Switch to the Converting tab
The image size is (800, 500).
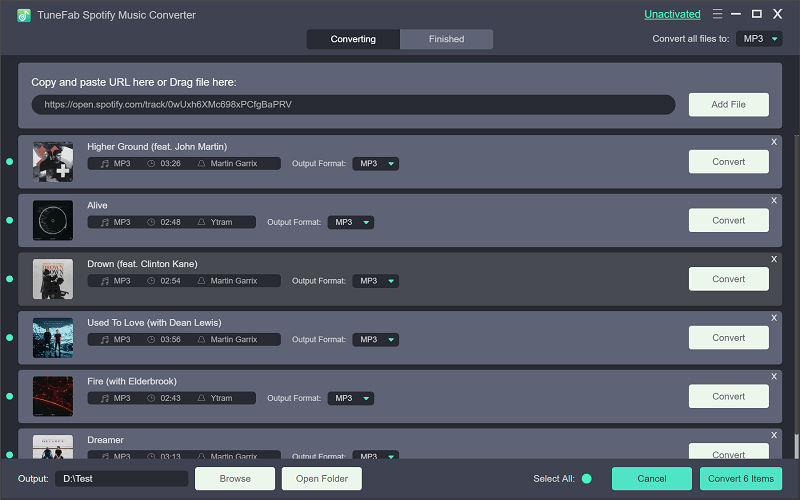coord(353,39)
